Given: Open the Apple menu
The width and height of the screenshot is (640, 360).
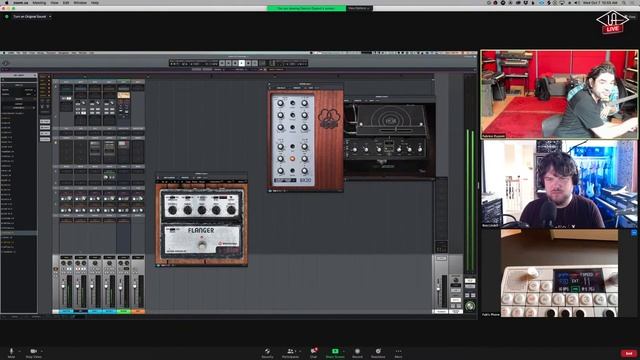Looking at the screenshot, I should pos(6,2).
